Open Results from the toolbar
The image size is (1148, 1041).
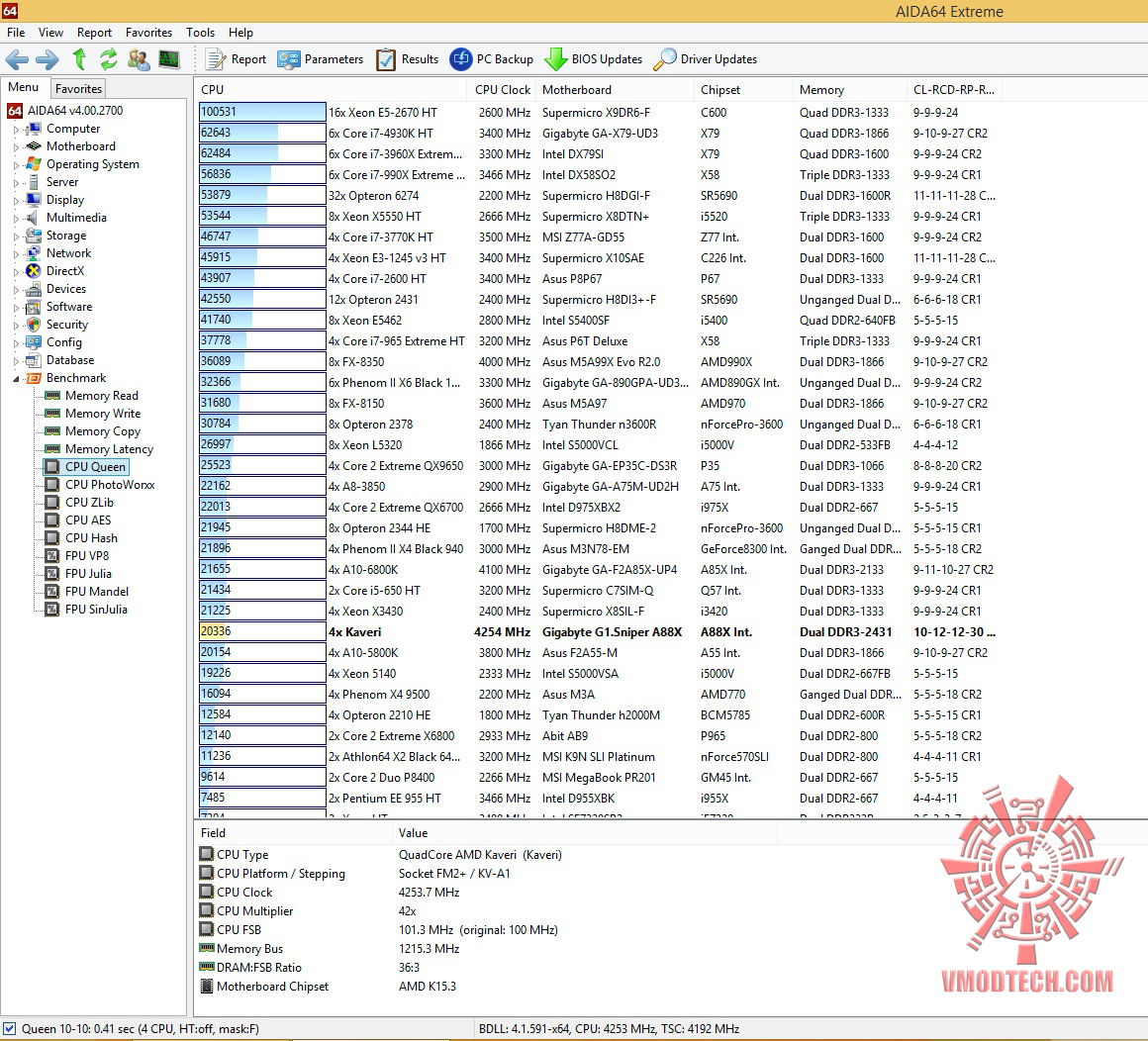click(x=407, y=59)
